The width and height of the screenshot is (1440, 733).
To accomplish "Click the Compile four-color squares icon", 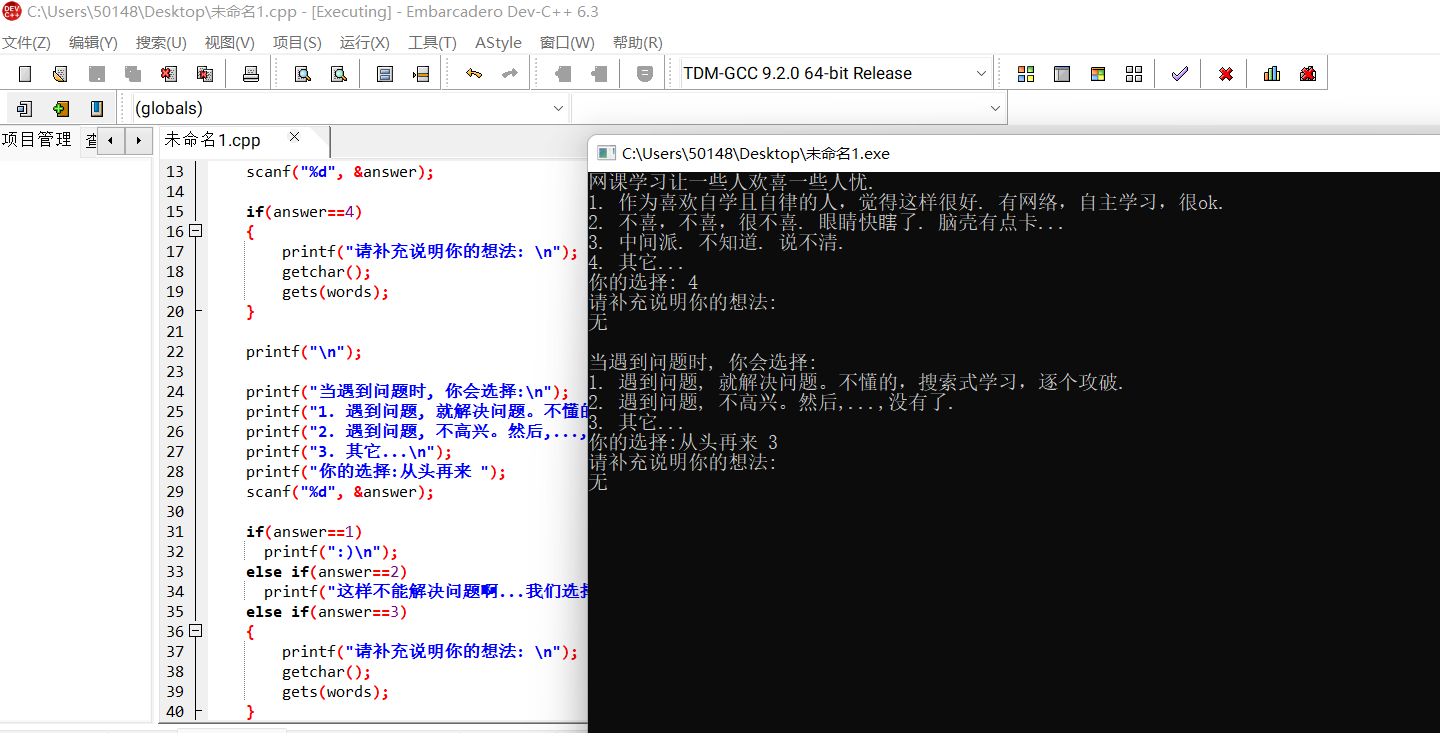I will click(x=1026, y=74).
